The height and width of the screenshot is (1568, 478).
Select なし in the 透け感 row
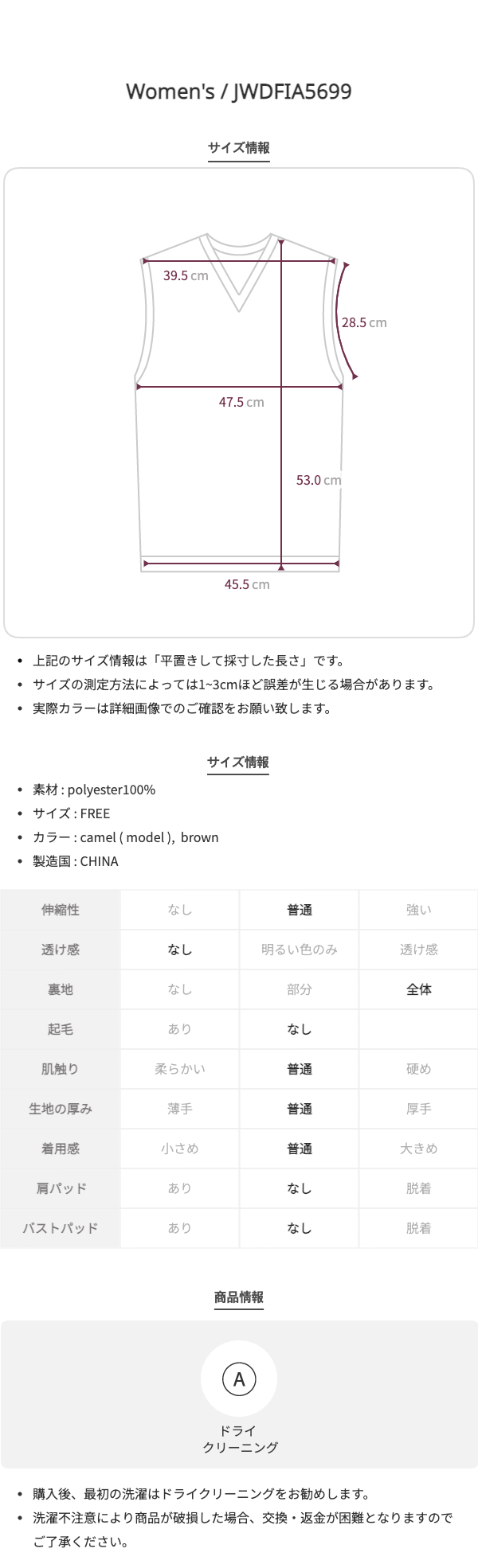(x=180, y=950)
